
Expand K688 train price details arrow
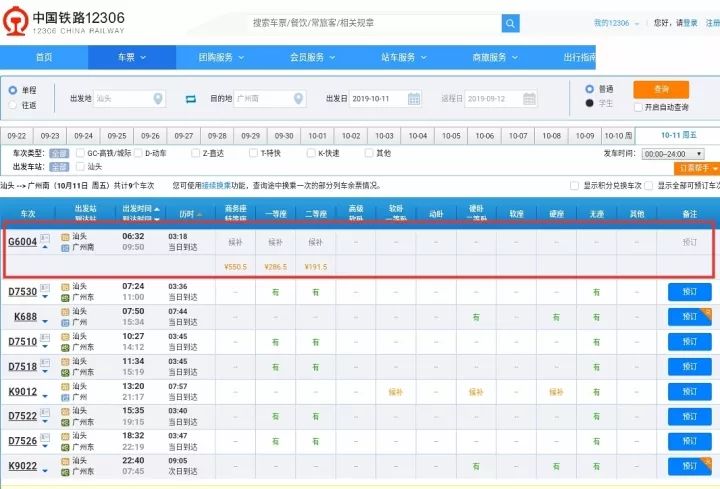pos(45,321)
